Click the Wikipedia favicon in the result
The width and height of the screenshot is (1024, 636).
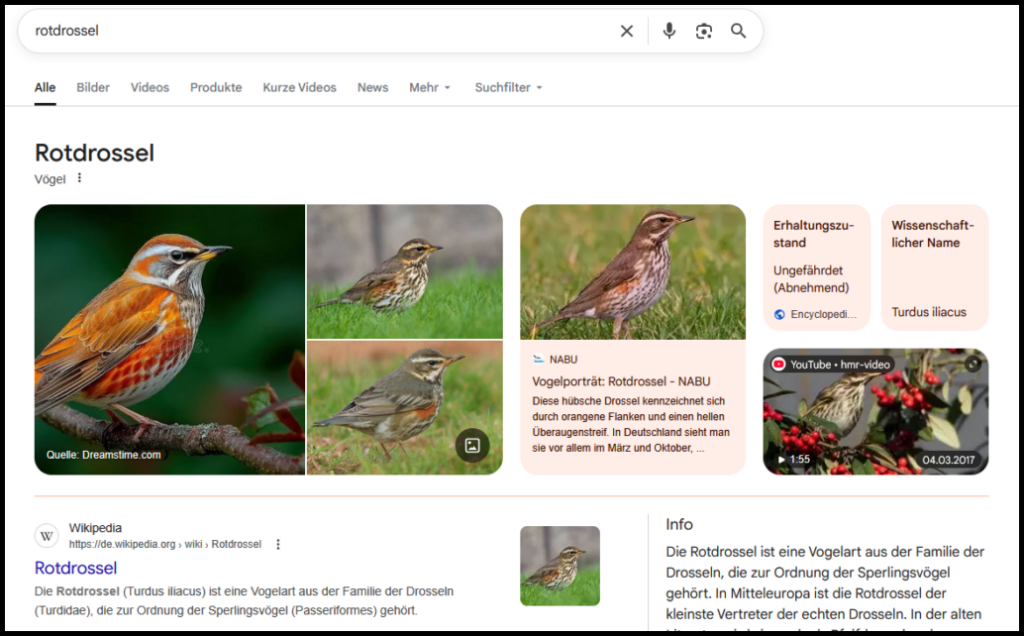point(47,536)
